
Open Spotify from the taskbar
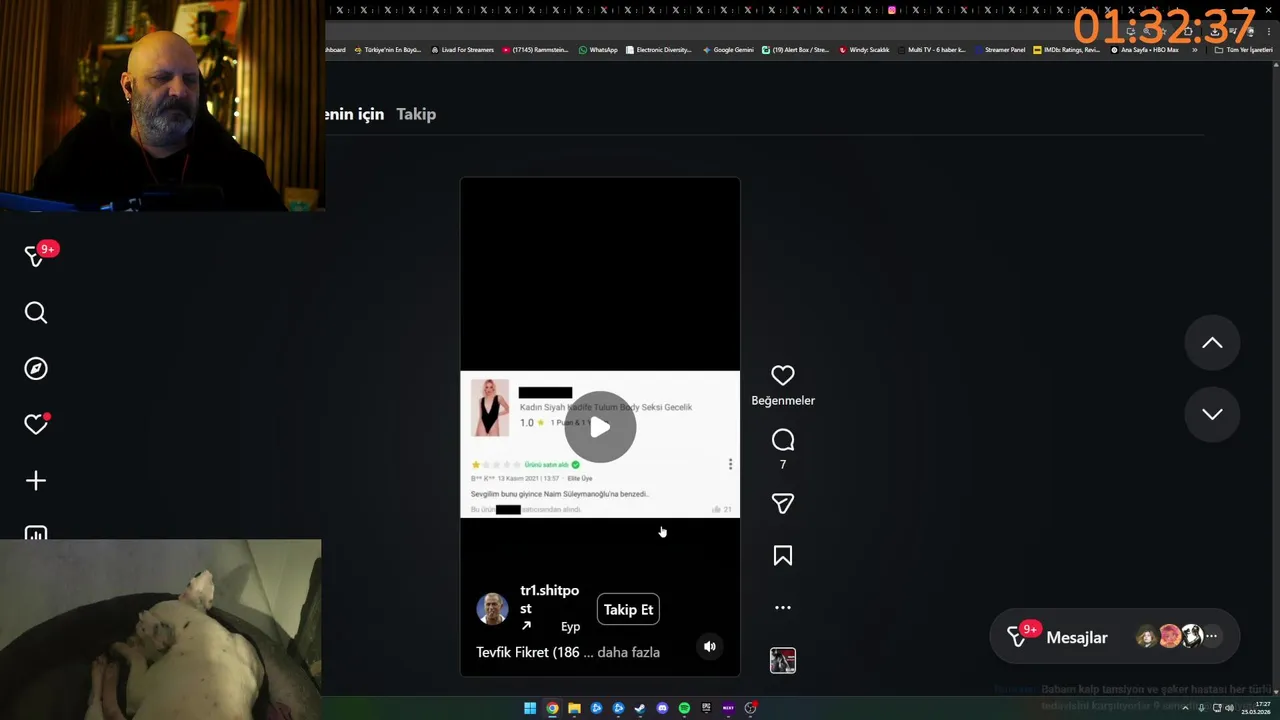tap(684, 708)
